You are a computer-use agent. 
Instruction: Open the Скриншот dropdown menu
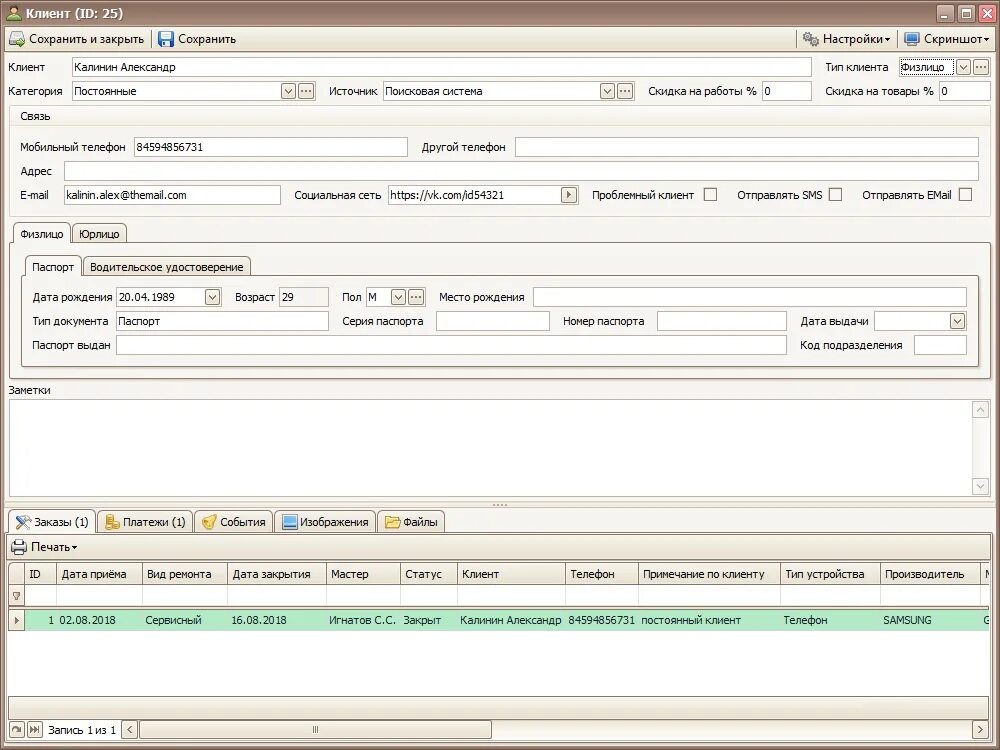pyautogui.click(x=946, y=39)
